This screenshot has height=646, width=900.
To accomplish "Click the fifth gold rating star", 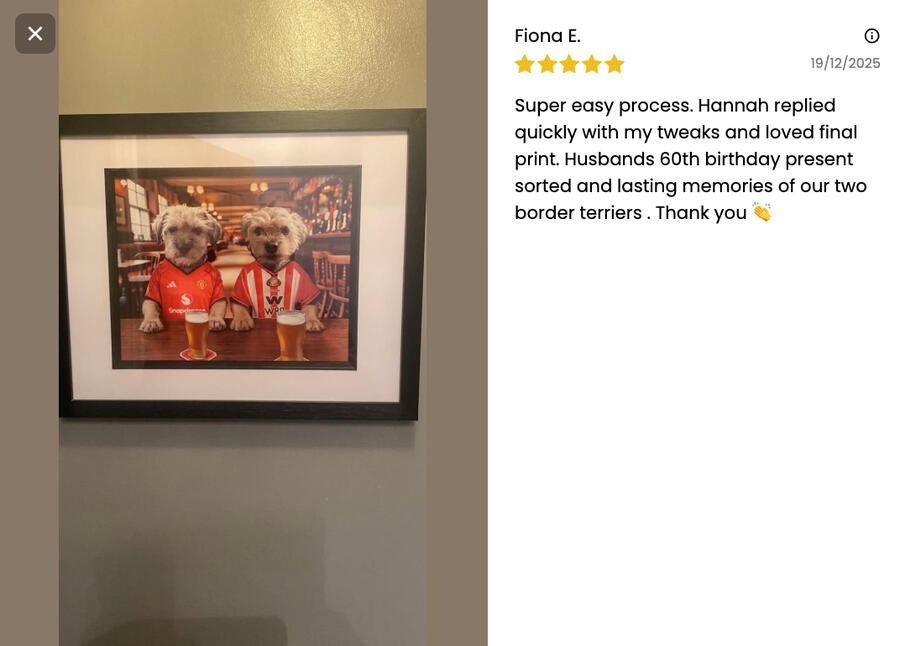I will pyautogui.click(x=614, y=64).
